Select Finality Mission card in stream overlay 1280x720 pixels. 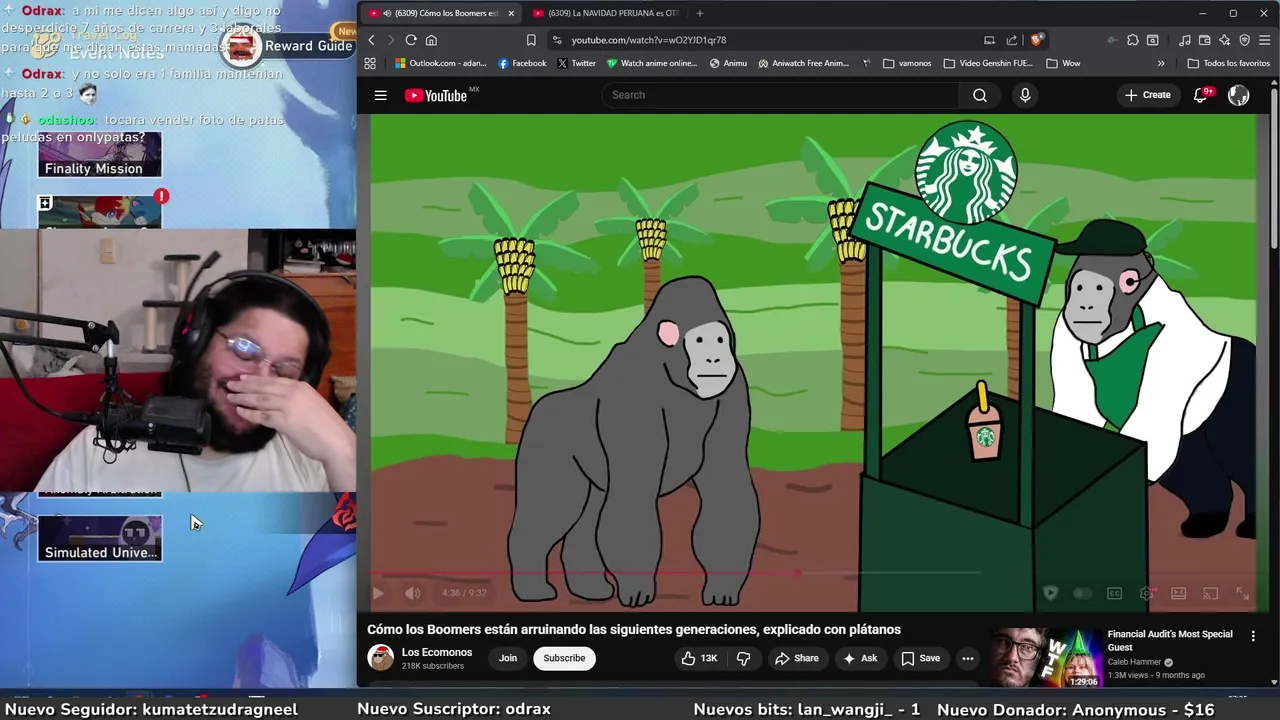point(99,155)
